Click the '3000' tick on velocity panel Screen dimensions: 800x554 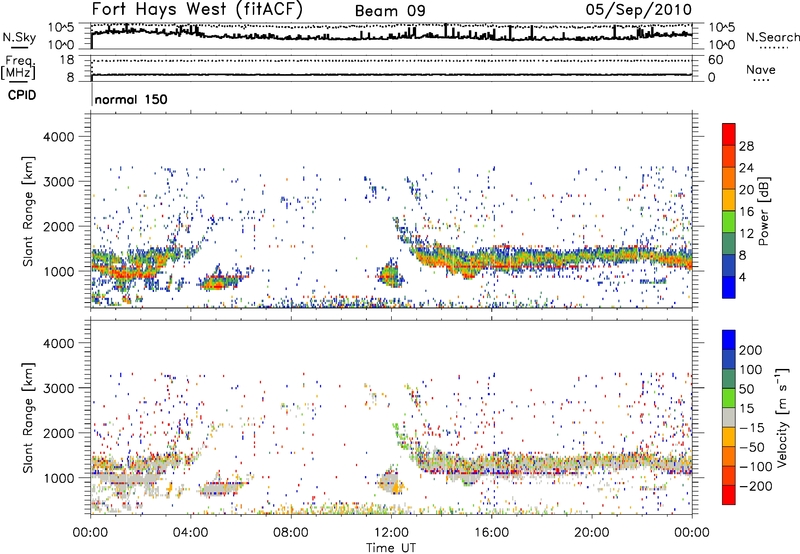pos(58,388)
